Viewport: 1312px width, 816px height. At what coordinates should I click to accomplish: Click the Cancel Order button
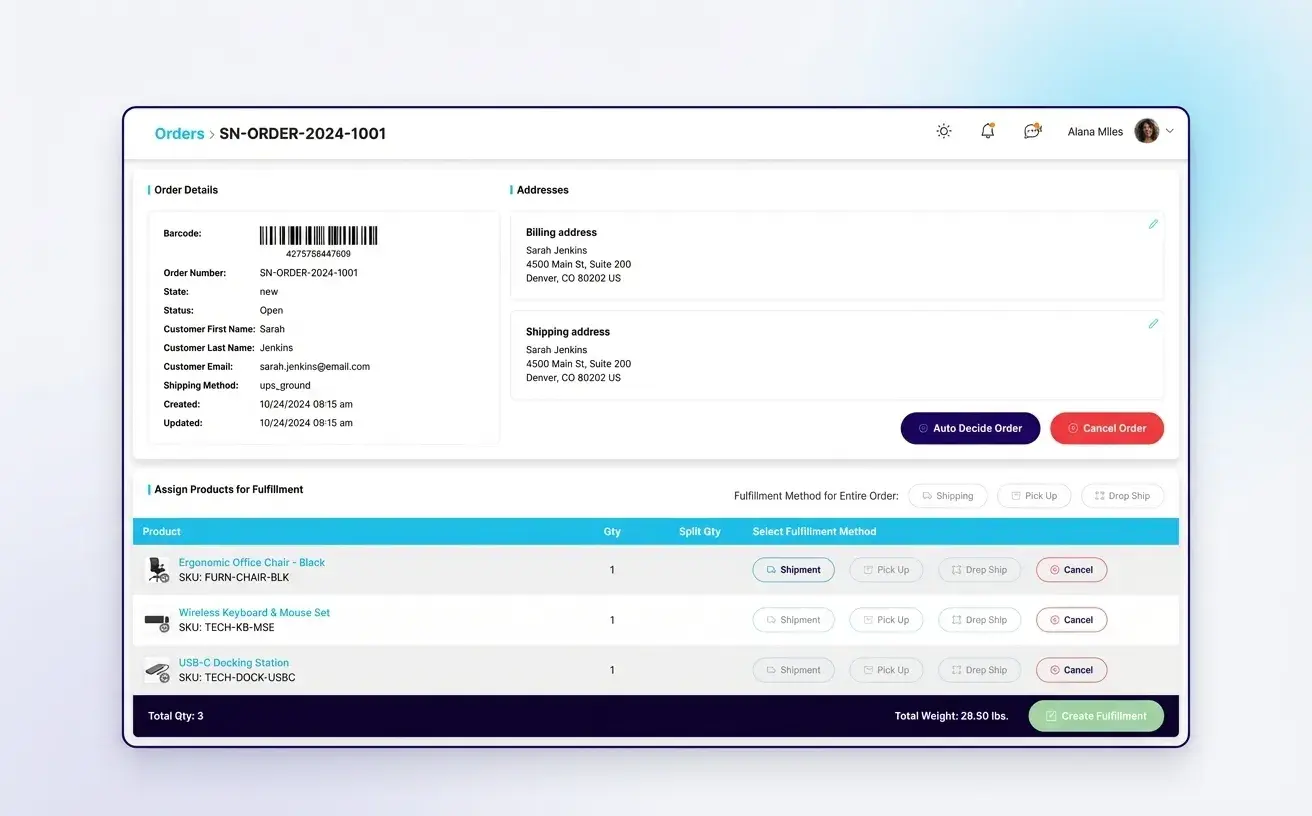1107,428
